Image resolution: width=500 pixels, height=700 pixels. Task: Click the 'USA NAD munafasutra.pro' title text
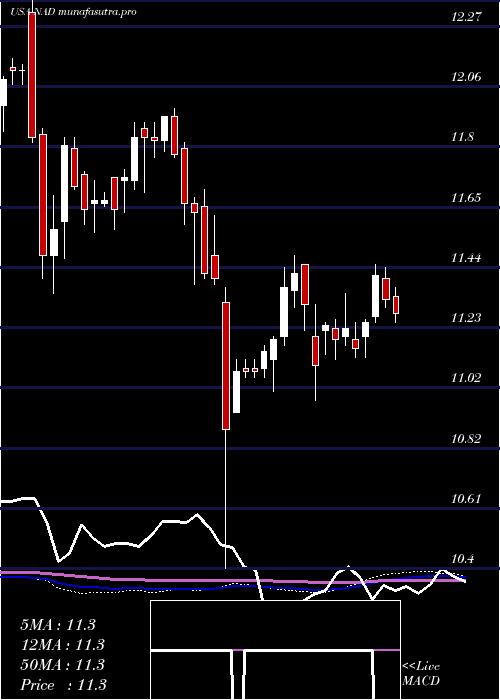click(x=73, y=12)
